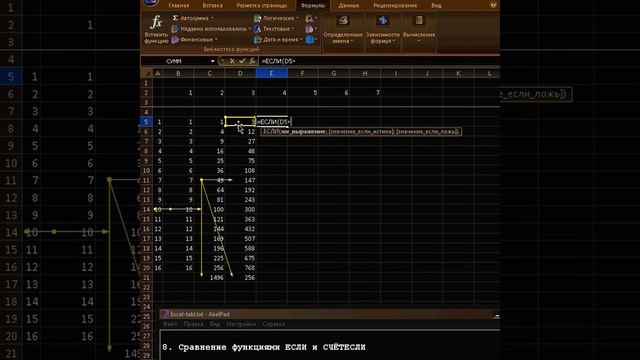Click the select-all corner of the sheet
Viewport: 640px width, 360px height.
coord(146,73)
